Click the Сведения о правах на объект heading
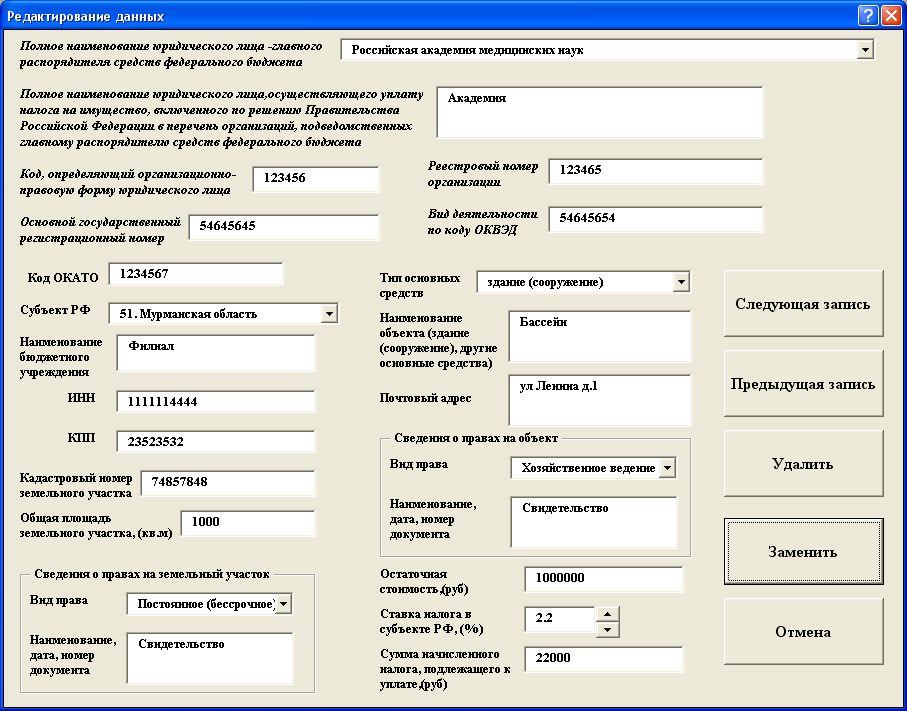Screen dimensions: 907x711 tap(476, 439)
